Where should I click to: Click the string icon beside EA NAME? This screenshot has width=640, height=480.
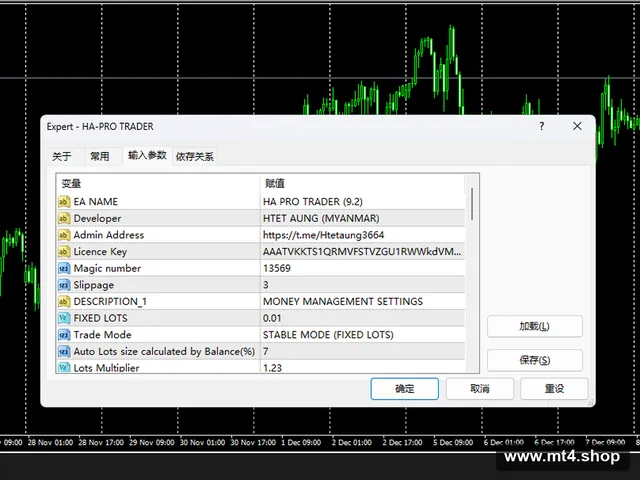[64, 202]
